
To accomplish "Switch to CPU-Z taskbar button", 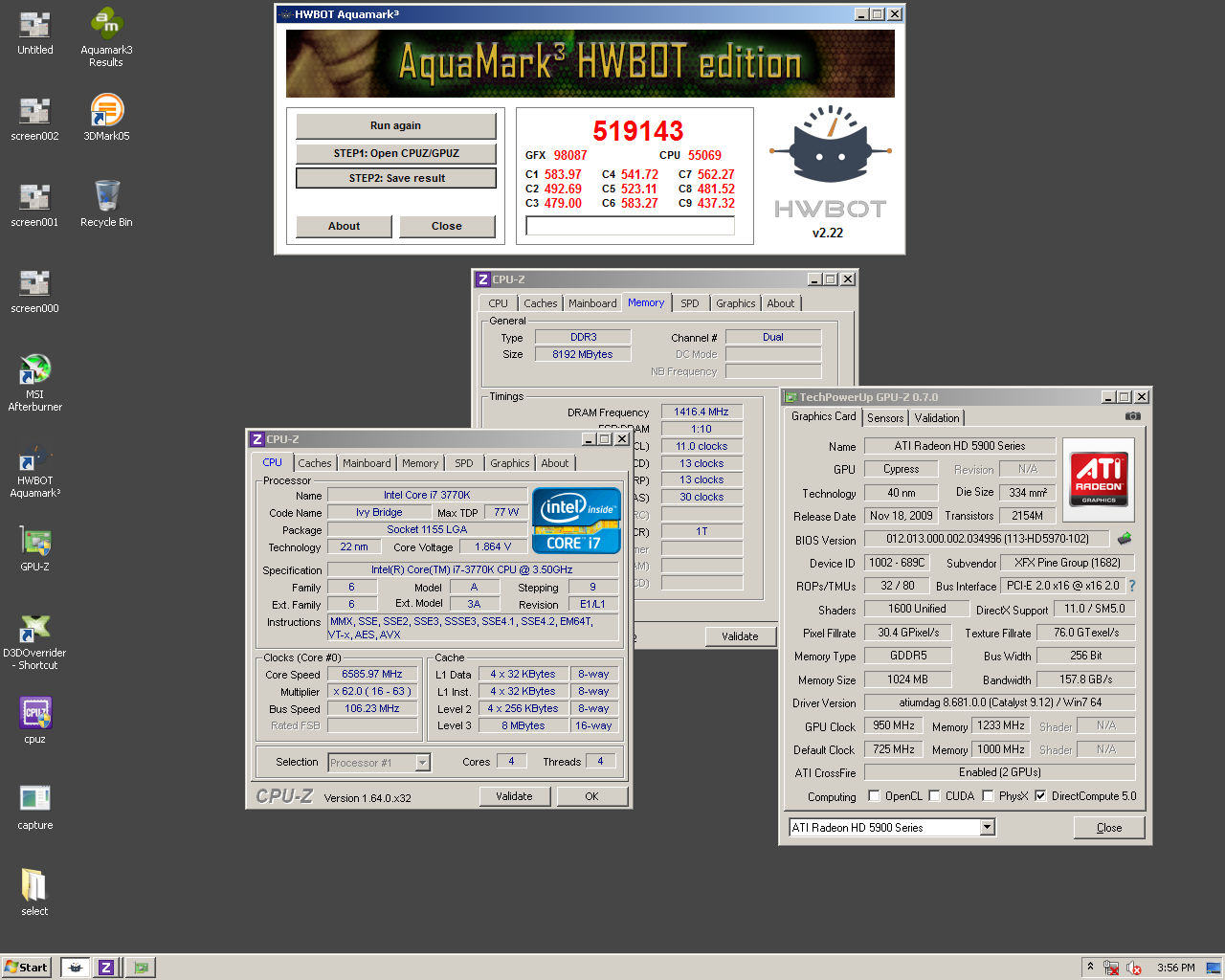I will (x=106, y=968).
